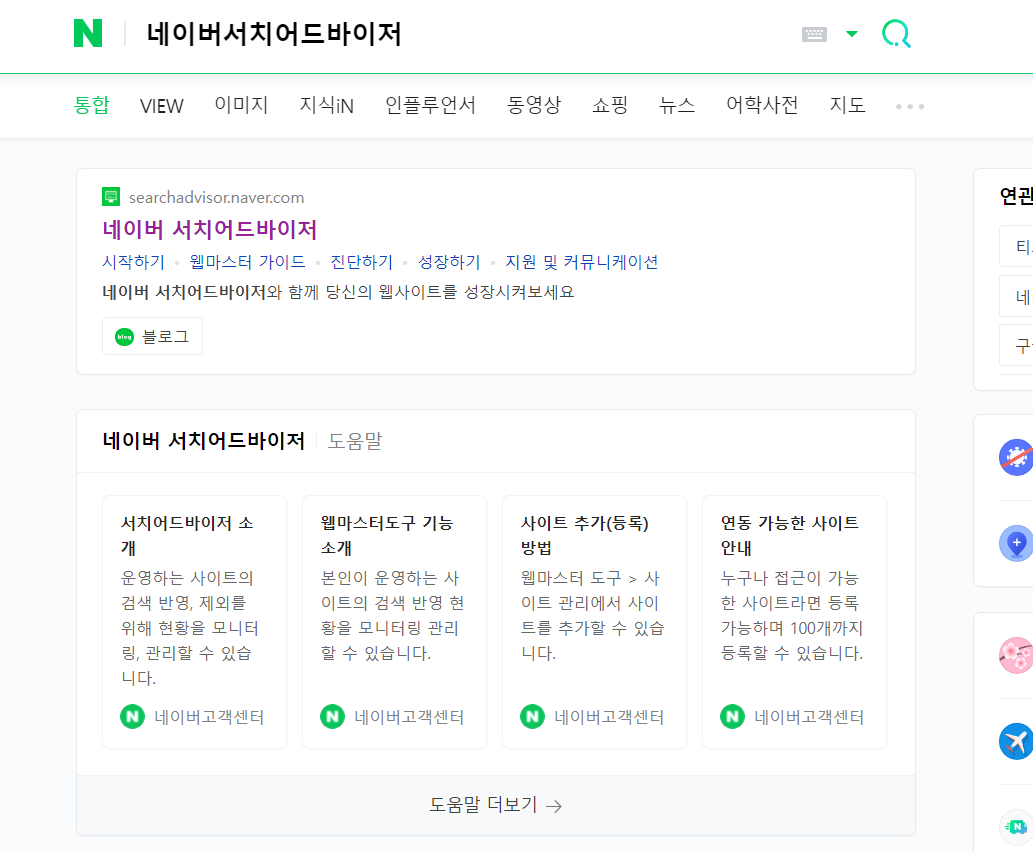Click 네이버고객센터 in the 서치어드바이저 소개 card
This screenshot has height=853, width=1033.
[x=209, y=717]
